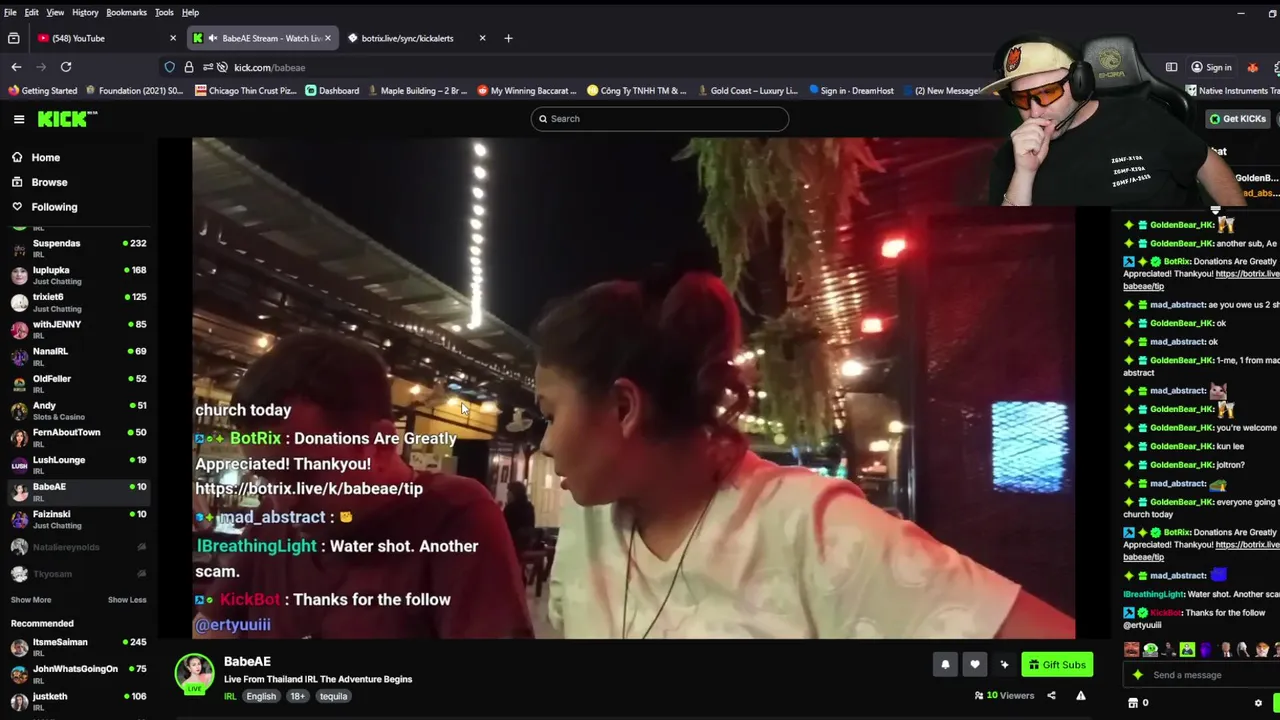This screenshot has width=1280, height=720.
Task: Open recommended channel ItsmeSaiman
Action: pos(78,647)
